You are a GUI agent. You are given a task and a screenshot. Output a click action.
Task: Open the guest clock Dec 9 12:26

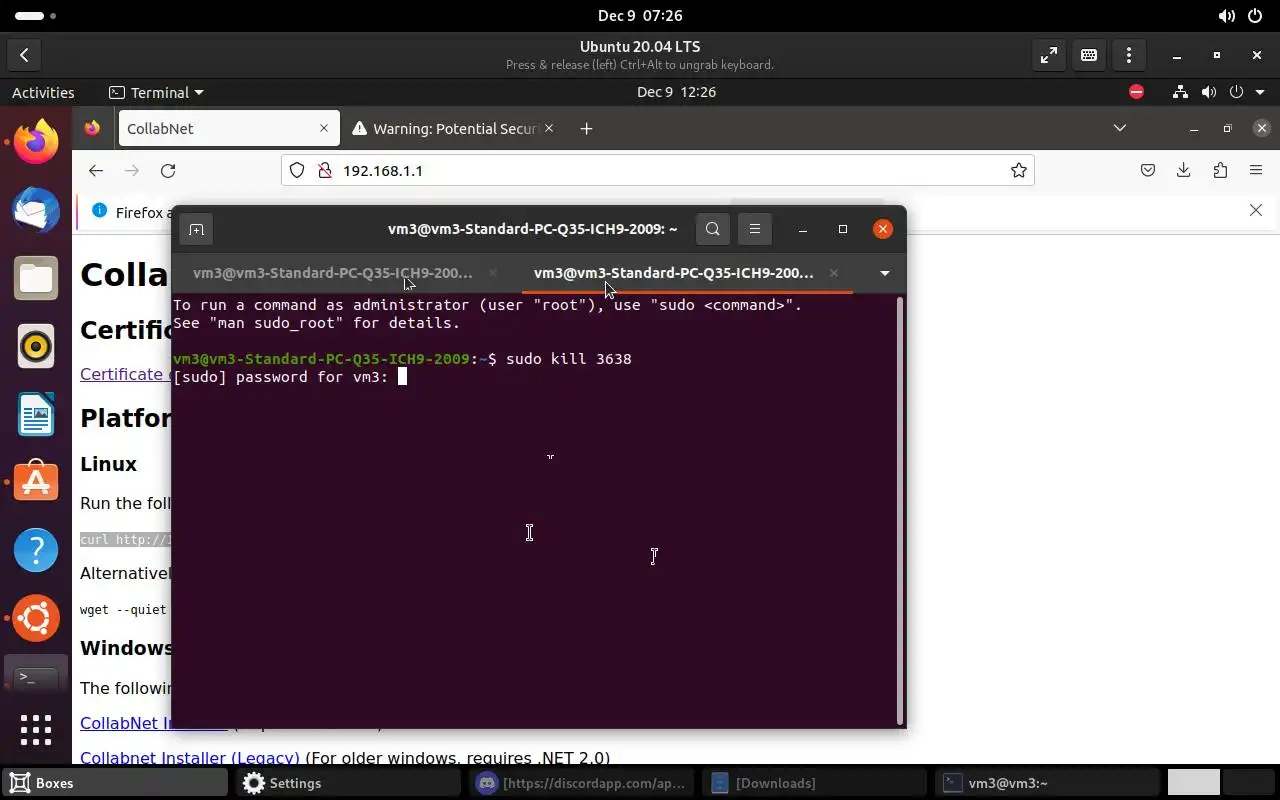(x=676, y=92)
